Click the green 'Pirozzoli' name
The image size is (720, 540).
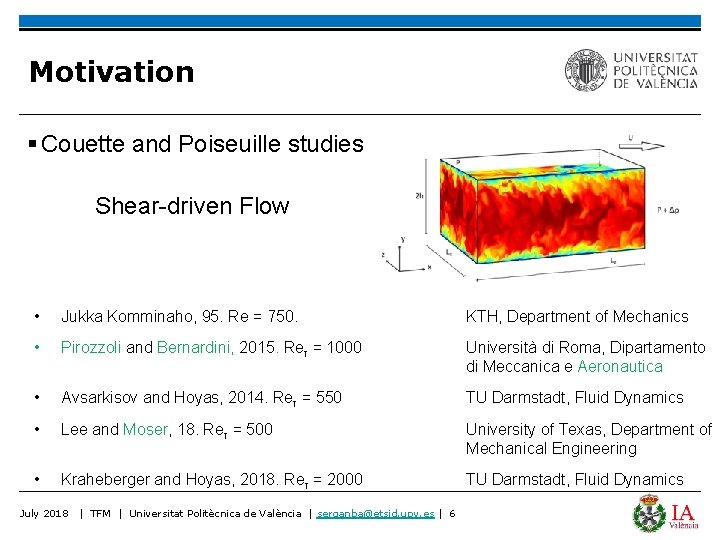click(91, 347)
